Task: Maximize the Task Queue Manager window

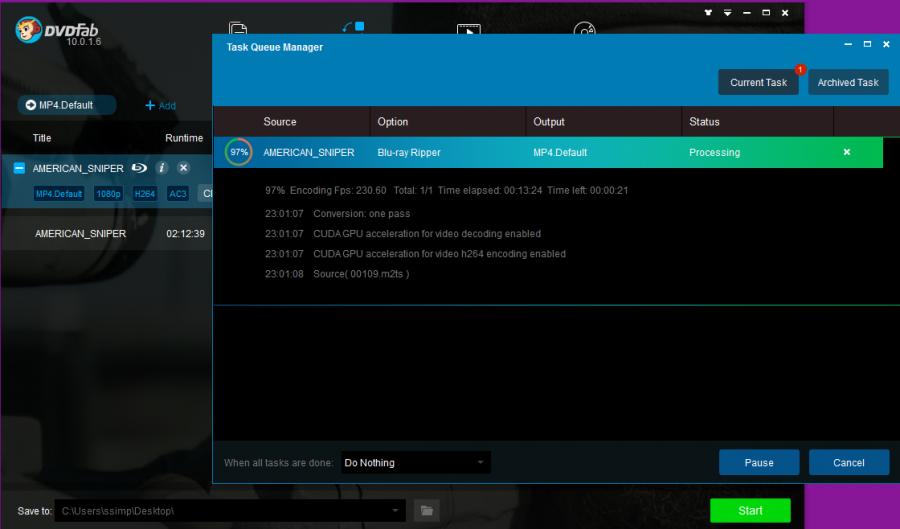Action: [x=867, y=44]
